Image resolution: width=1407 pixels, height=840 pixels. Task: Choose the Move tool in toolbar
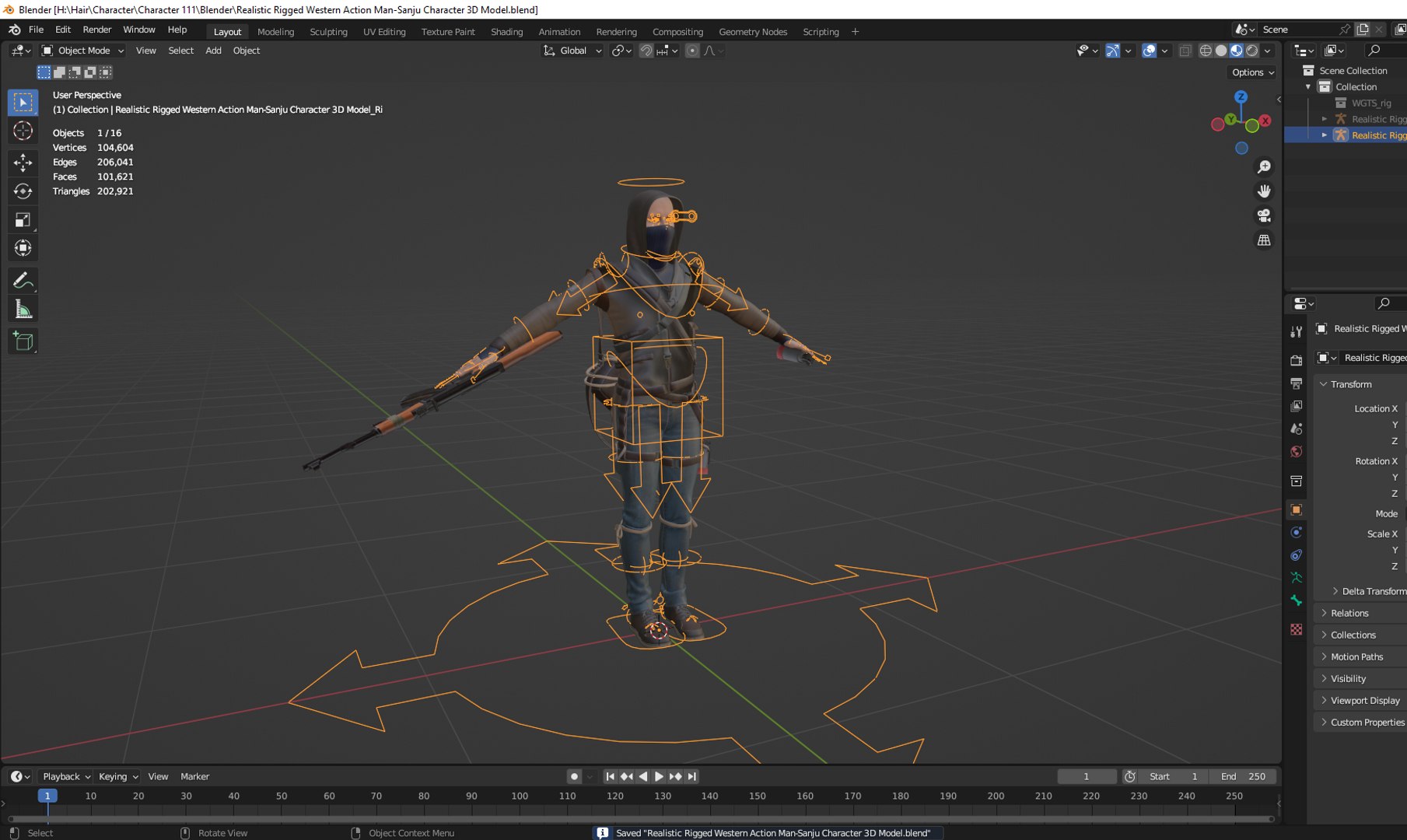click(23, 162)
